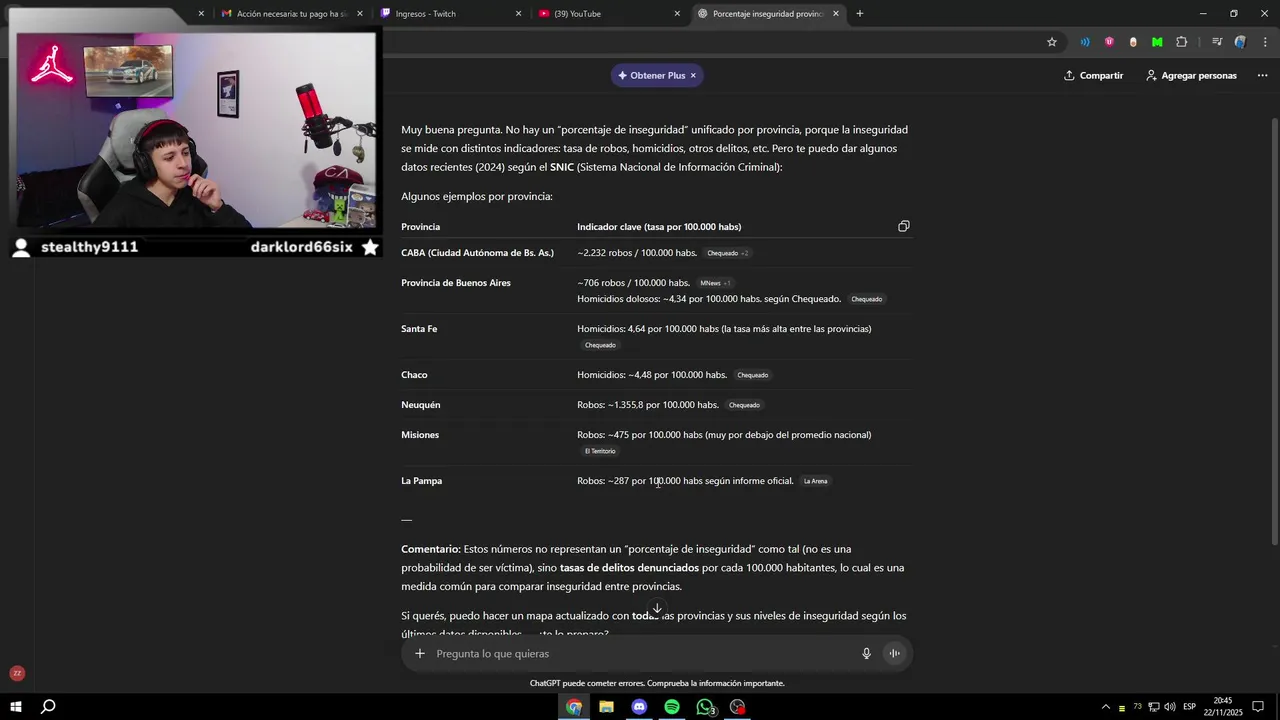Open Chrome from the taskbar

(x=574, y=707)
